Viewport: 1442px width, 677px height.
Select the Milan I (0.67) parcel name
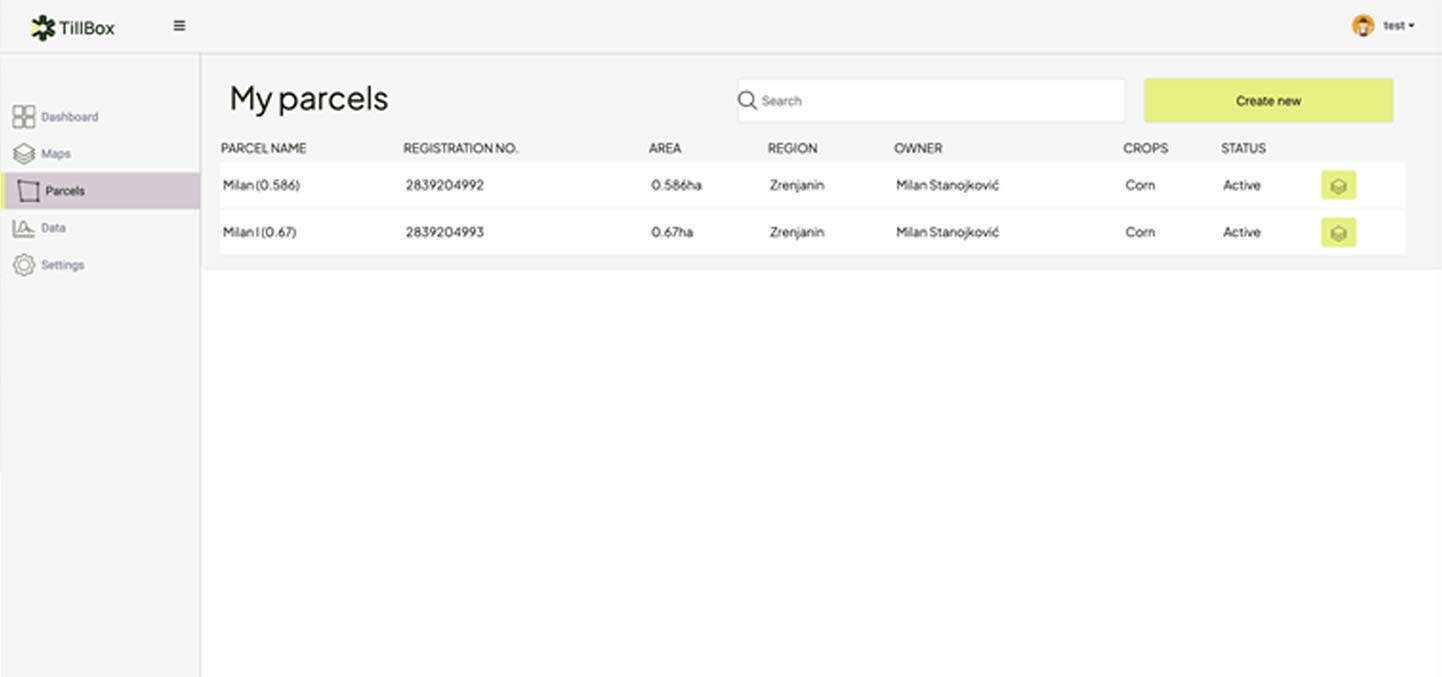tap(259, 232)
